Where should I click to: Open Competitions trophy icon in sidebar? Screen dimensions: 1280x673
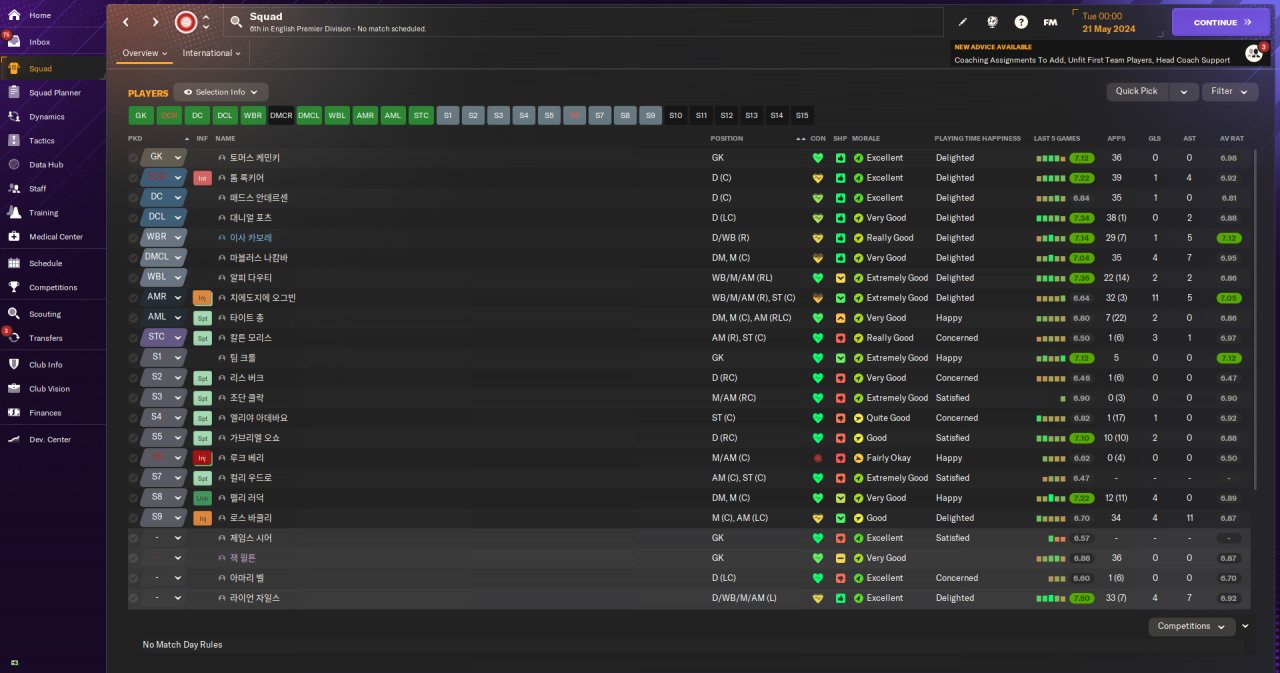click(14, 287)
